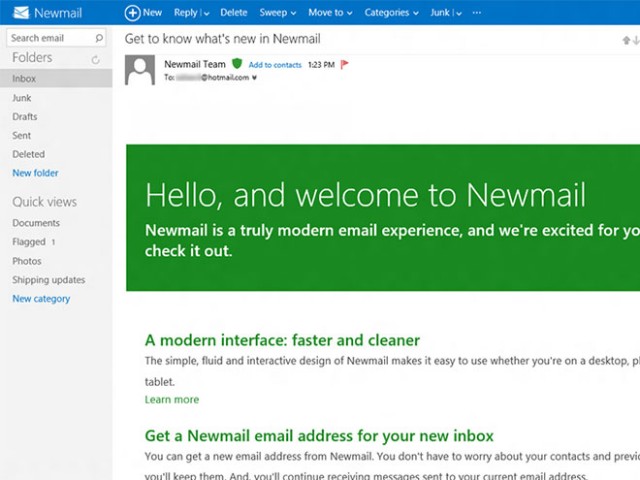Image resolution: width=640 pixels, height=480 pixels.
Task: Open the Shipping updates quick view
Action: (49, 280)
